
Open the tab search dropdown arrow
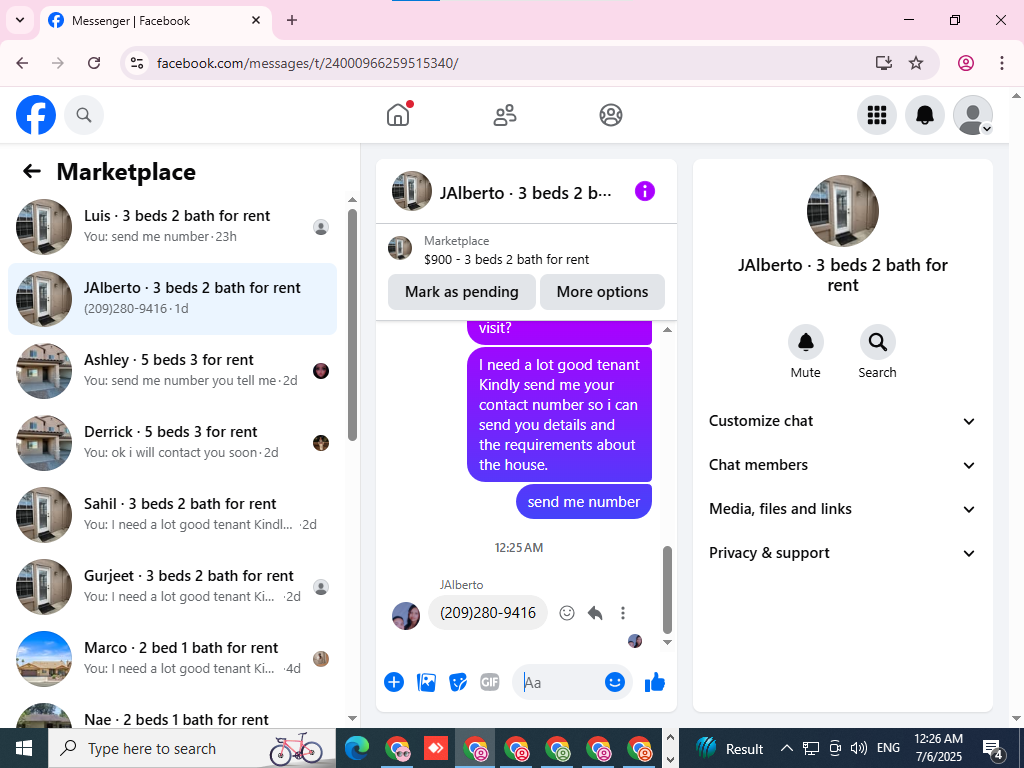point(20,20)
